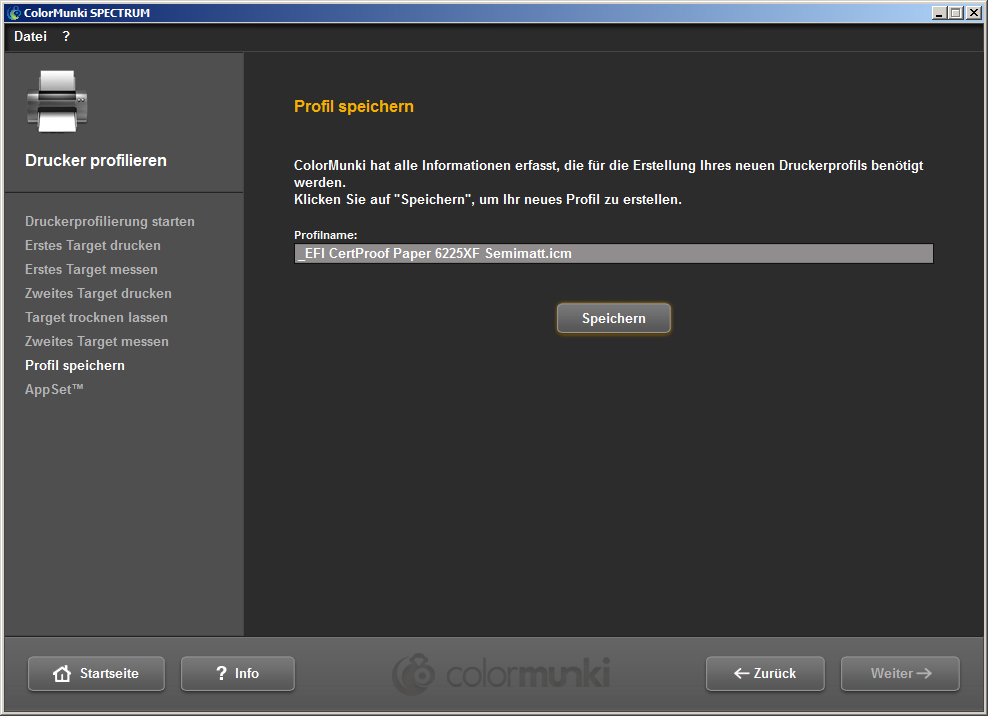988x716 pixels.
Task: Click the Speichern button to save profile
Action: click(x=614, y=318)
